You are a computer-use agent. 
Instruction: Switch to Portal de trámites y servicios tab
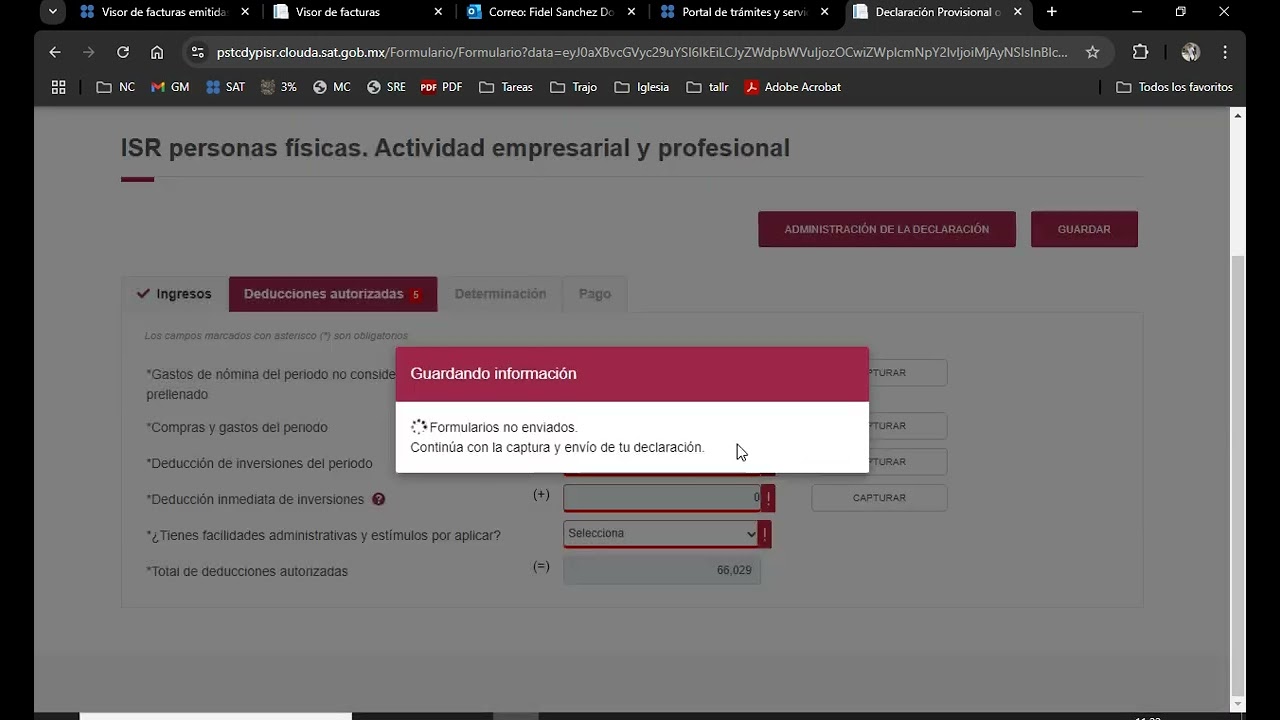click(743, 12)
